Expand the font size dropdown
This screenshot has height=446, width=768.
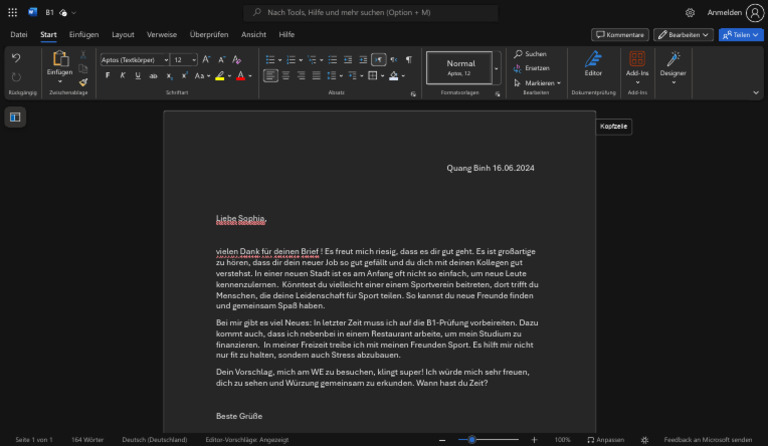coord(194,60)
